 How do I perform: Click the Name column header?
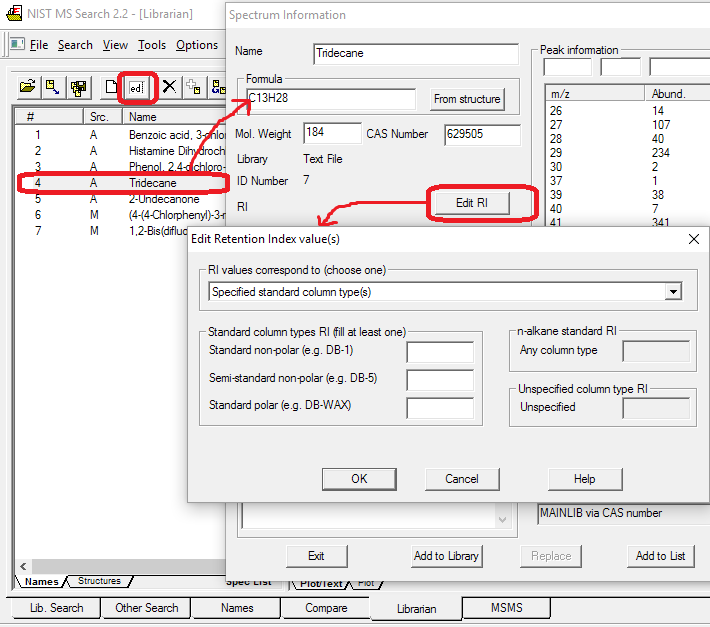(174, 117)
